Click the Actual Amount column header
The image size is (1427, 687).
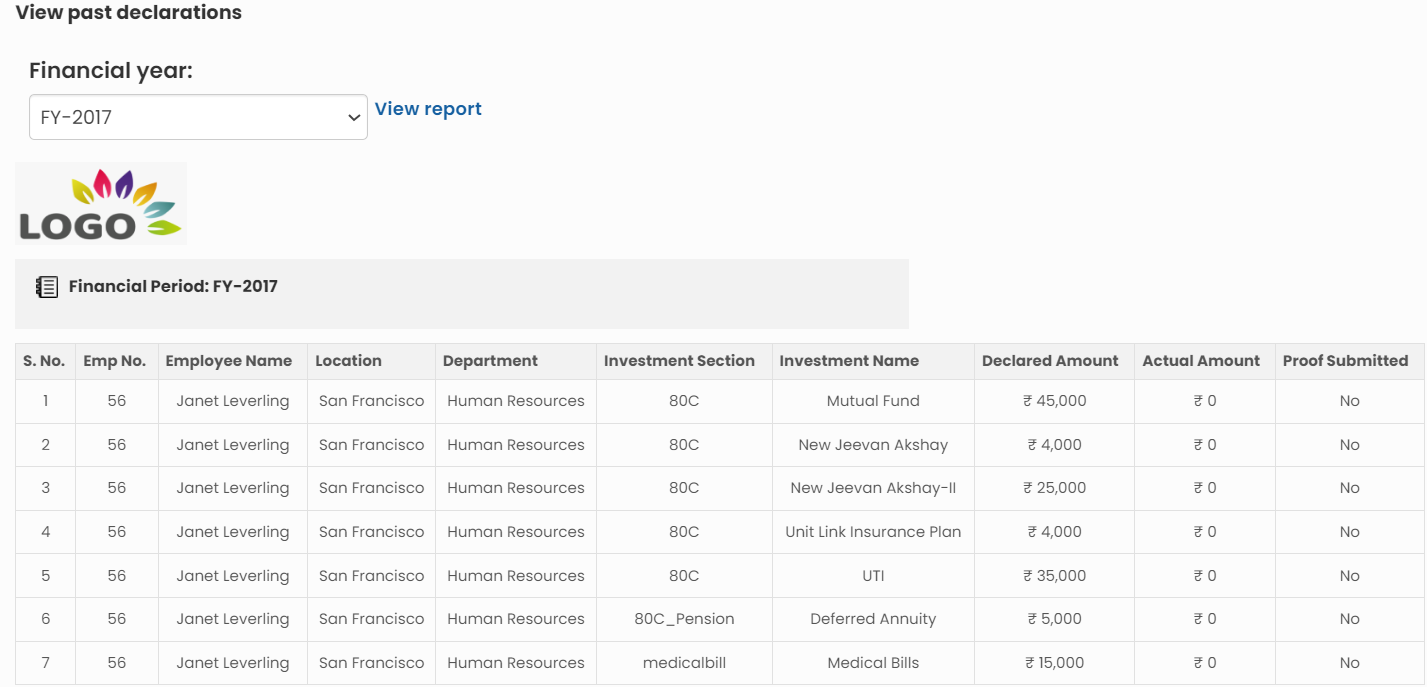(1201, 361)
